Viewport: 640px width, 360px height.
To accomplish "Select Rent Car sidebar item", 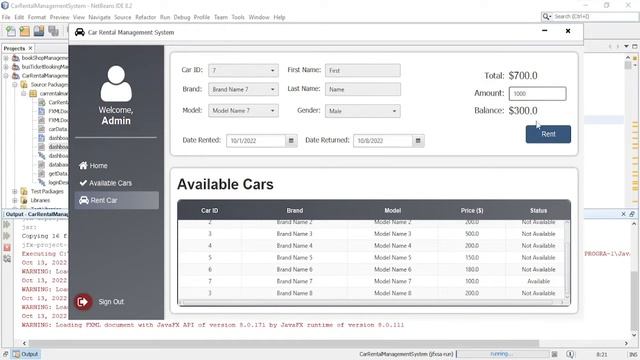I will pyautogui.click(x=117, y=200).
